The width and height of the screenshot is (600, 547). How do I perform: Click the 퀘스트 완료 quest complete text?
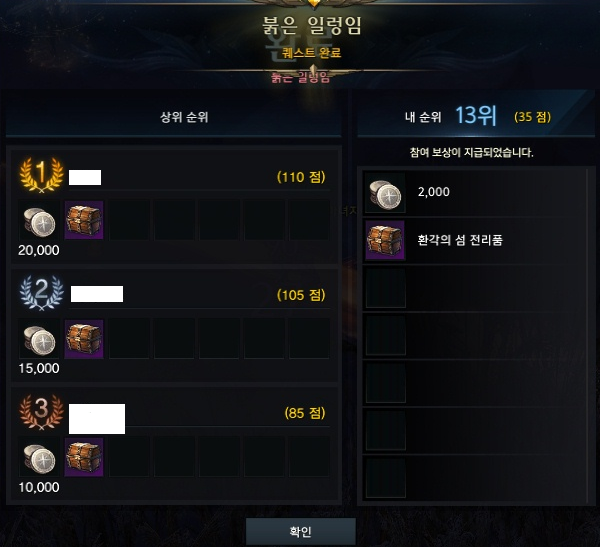click(311, 53)
